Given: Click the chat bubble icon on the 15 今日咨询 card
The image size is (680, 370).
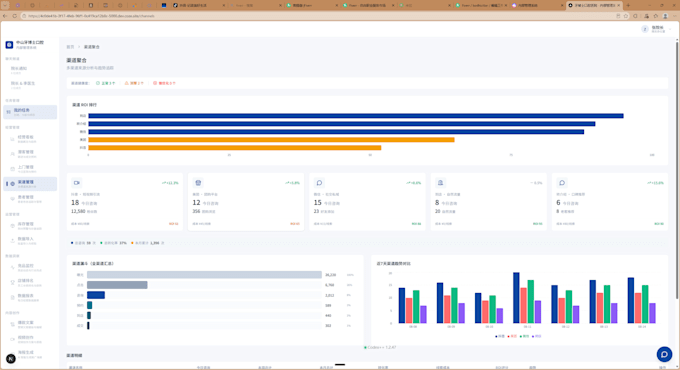Looking at the screenshot, I should [319, 183].
